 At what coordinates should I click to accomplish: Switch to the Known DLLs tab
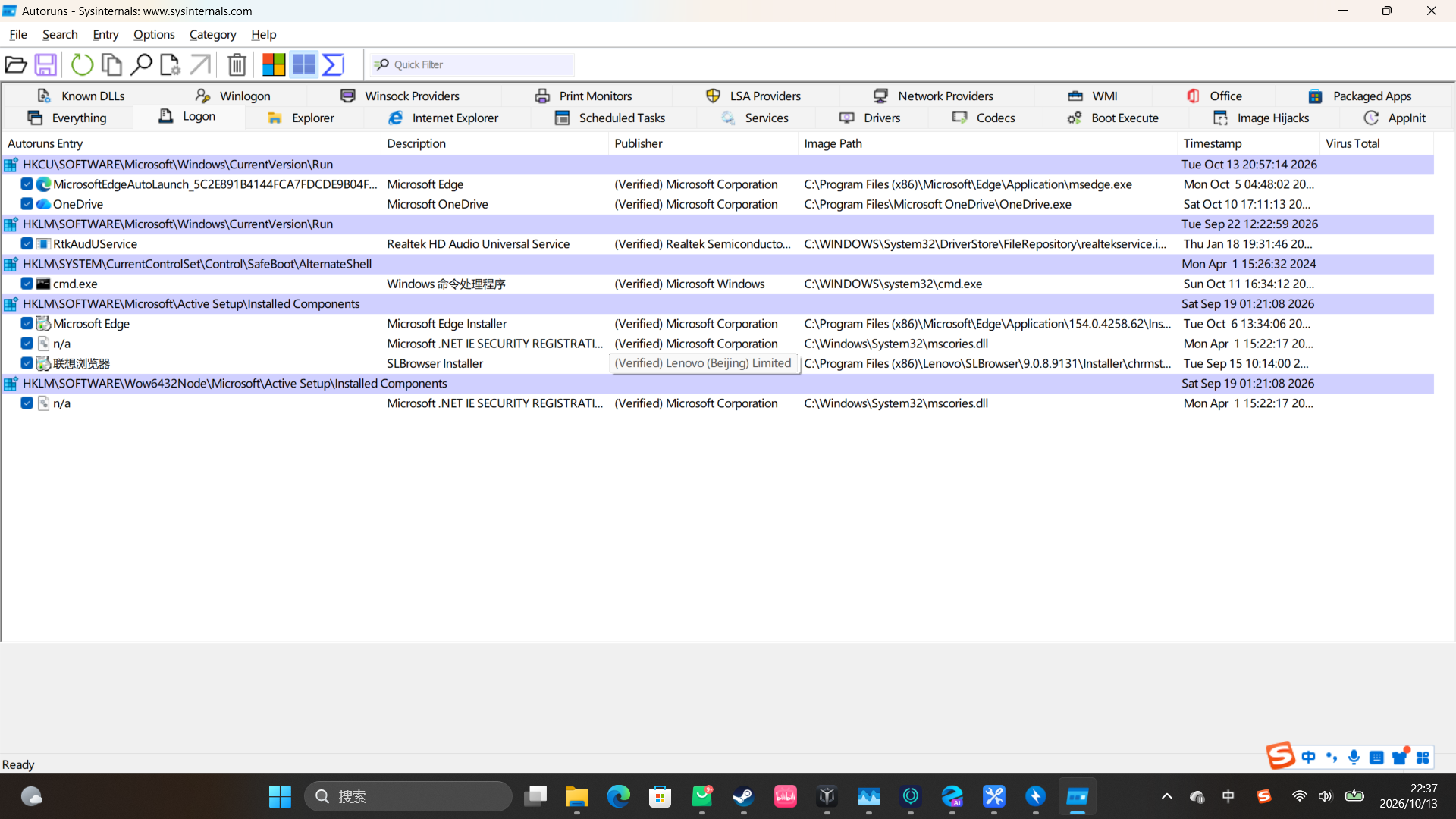point(80,96)
